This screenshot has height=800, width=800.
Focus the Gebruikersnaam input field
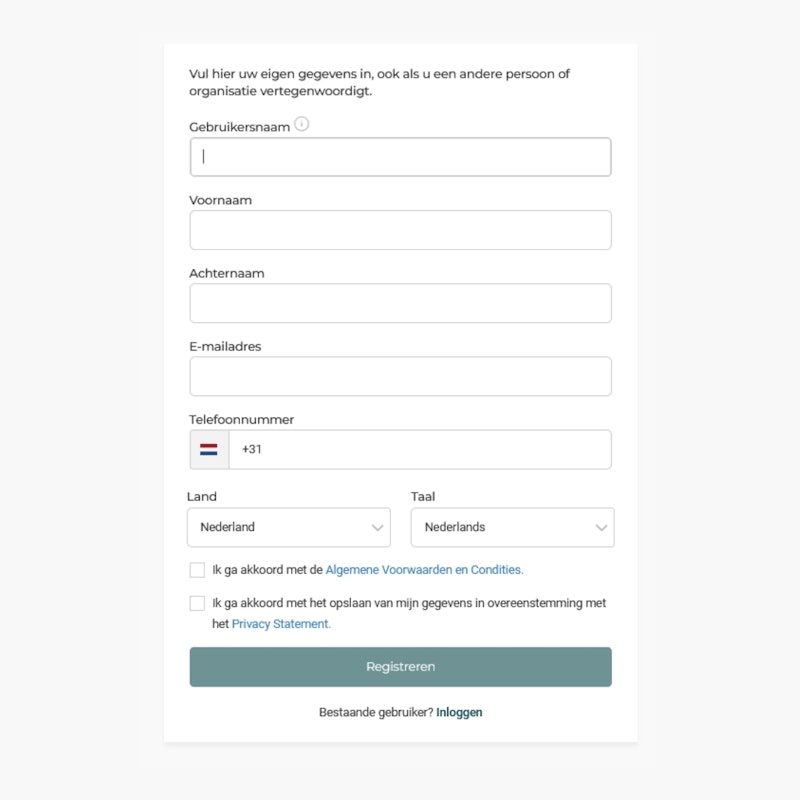click(401, 157)
